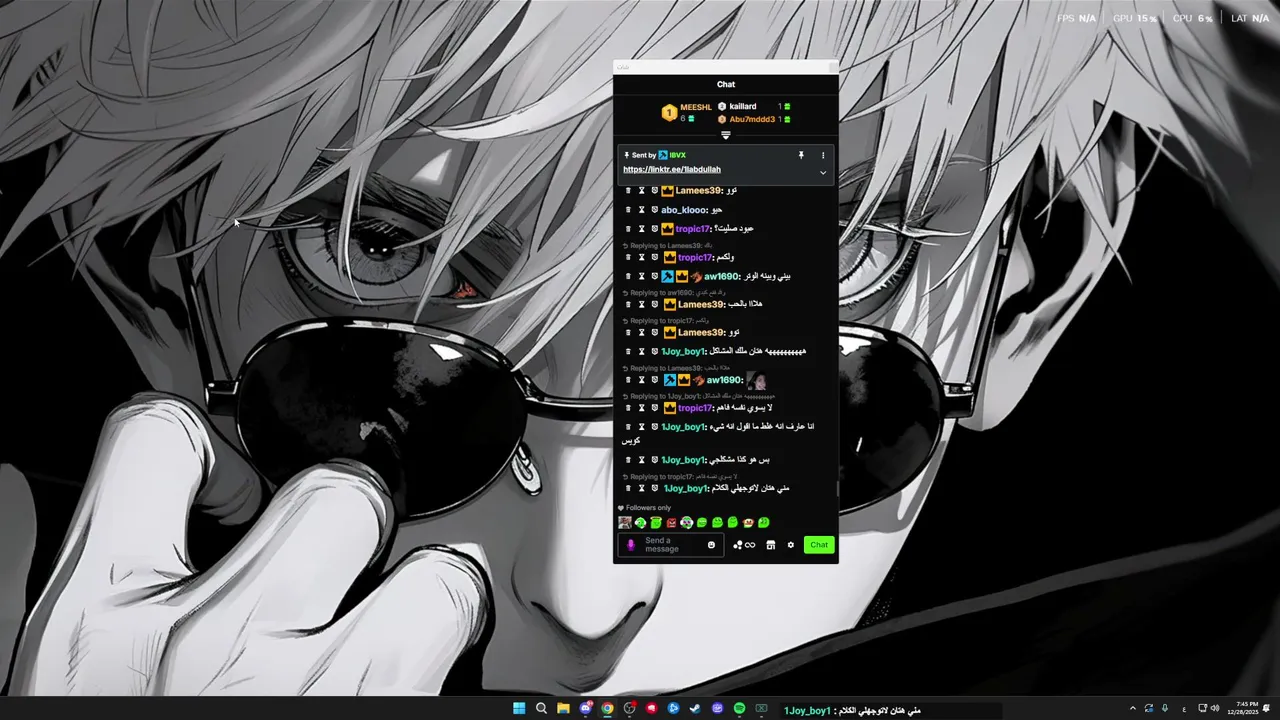This screenshot has width=1280, height=720.
Task: Open the image thumbnail in aw1690's message
Action: click(x=756, y=380)
